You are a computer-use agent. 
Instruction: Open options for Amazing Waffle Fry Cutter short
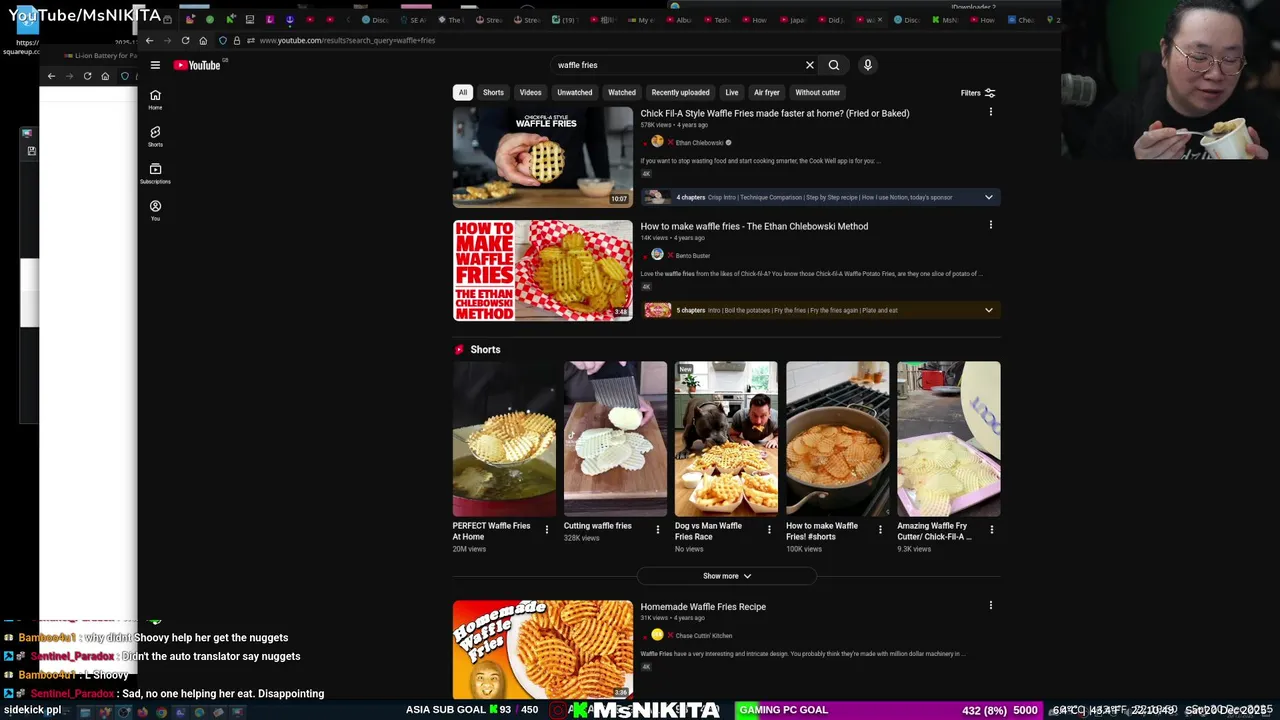click(991, 530)
